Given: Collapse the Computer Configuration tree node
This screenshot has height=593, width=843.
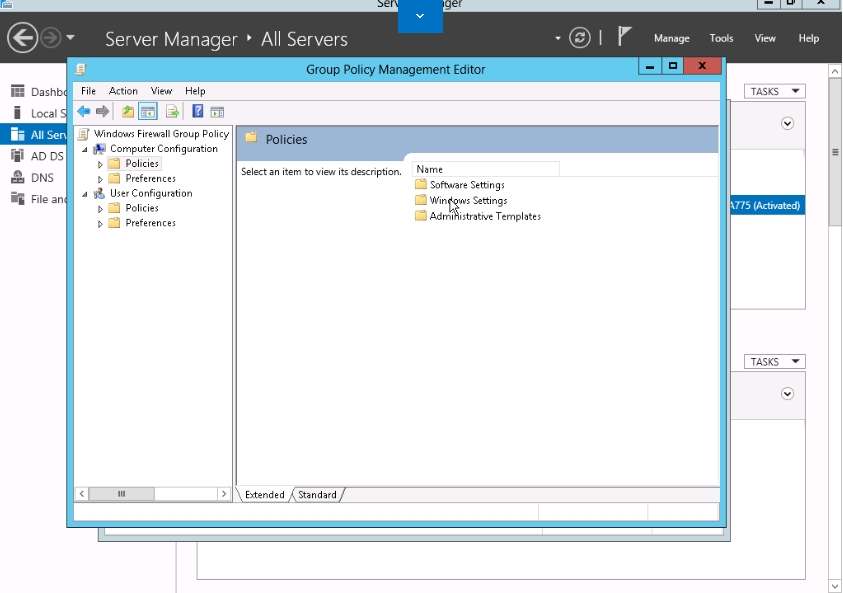Looking at the screenshot, I should 85,149.
